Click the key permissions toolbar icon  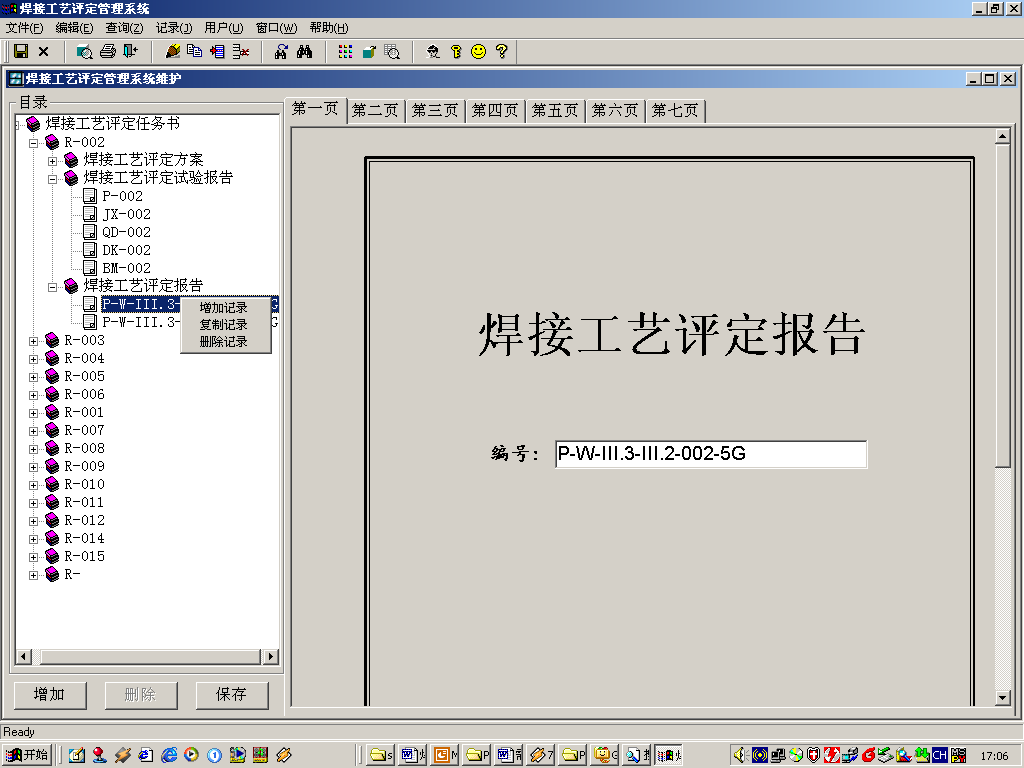point(458,51)
